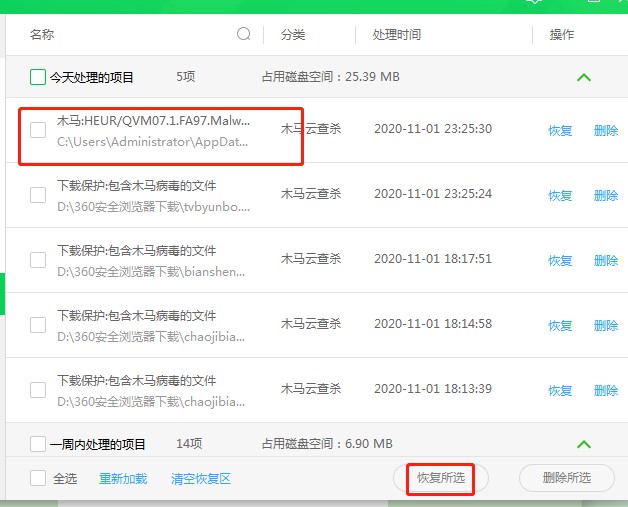Click the 处理时间 column header
Image resolution: width=628 pixels, height=507 pixels.
pos(397,34)
